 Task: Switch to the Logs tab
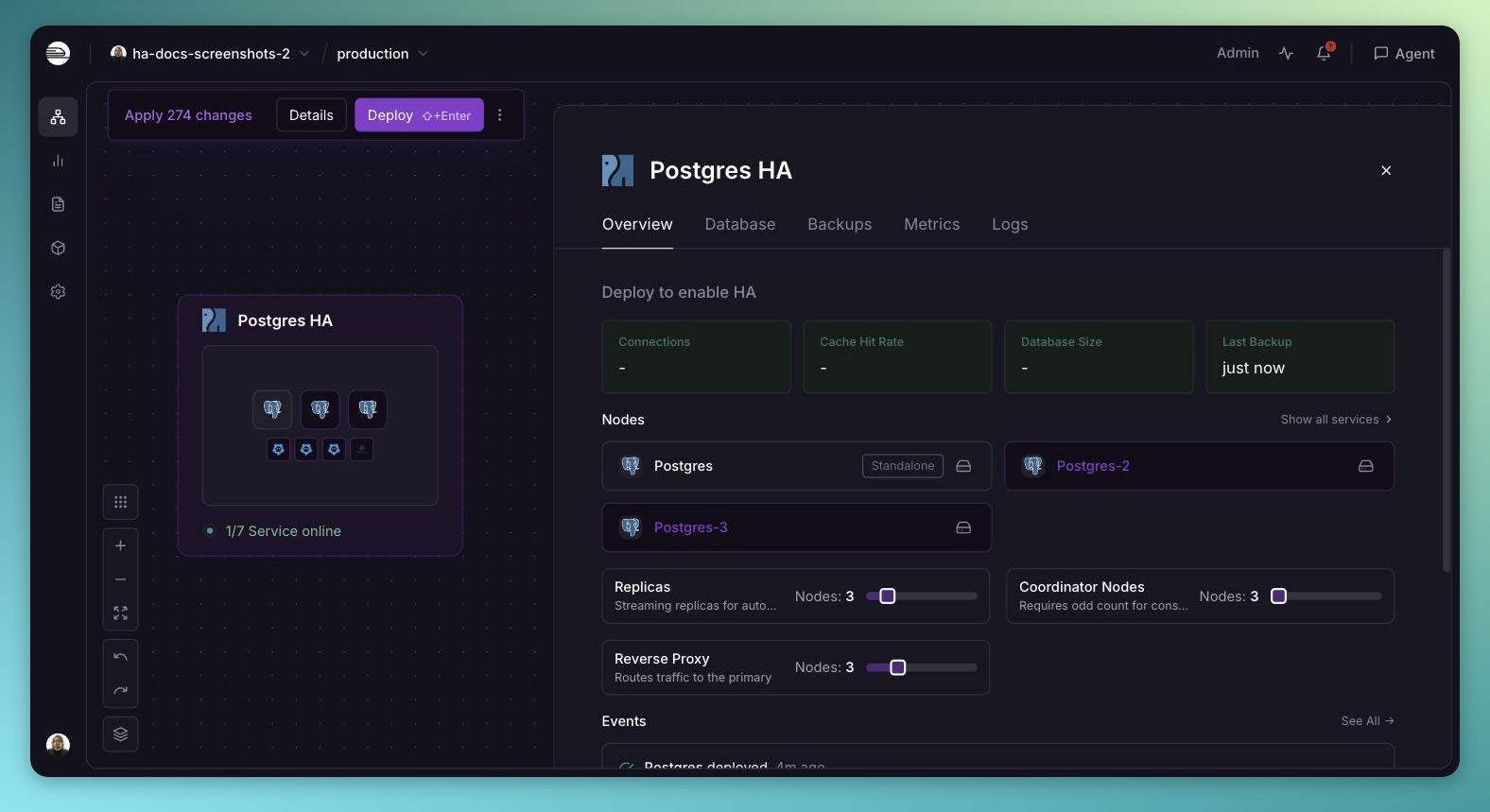click(1010, 224)
